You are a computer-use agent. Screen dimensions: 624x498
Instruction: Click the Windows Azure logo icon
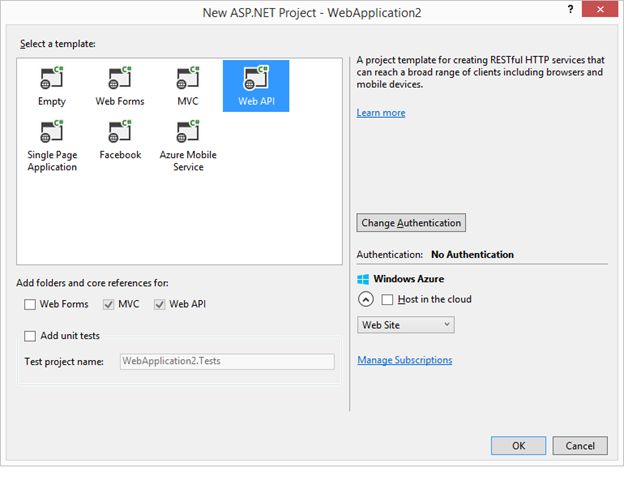click(363, 279)
